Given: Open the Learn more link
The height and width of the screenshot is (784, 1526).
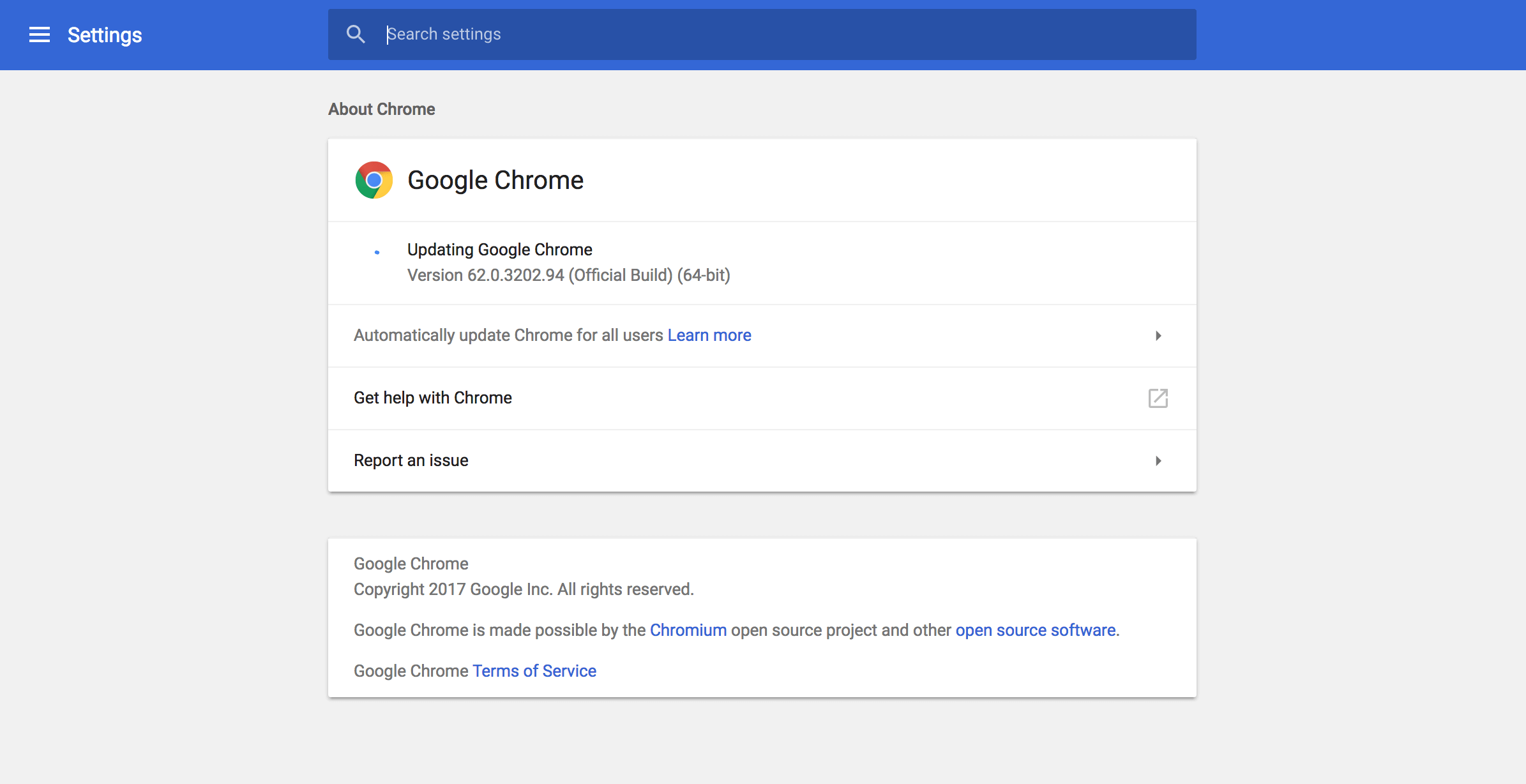Looking at the screenshot, I should (709, 335).
